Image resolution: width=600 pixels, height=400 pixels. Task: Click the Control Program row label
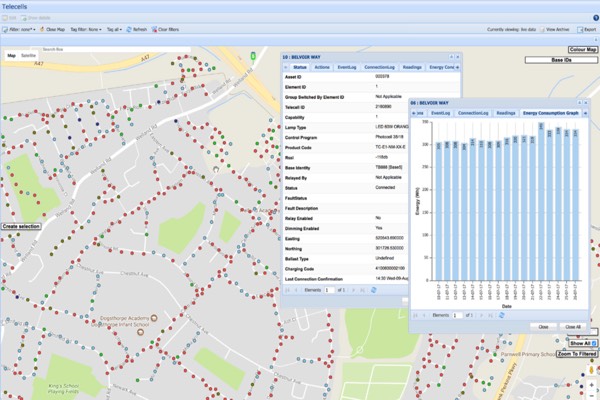(301, 137)
